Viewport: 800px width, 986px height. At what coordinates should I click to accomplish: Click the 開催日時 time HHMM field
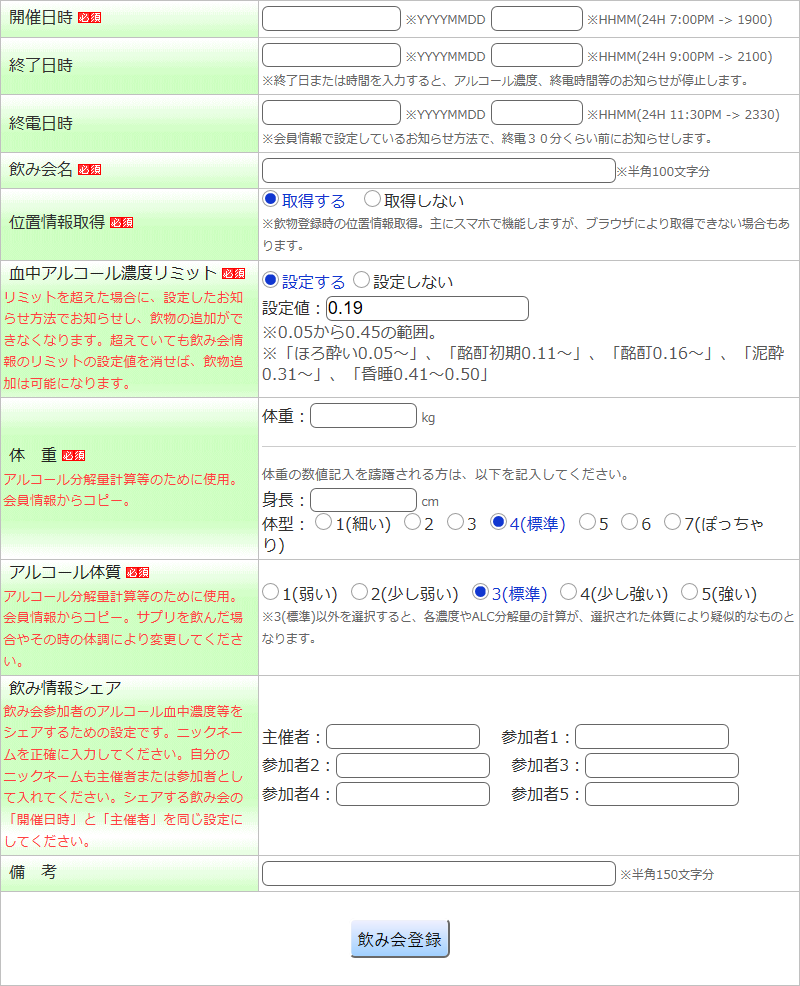tap(536, 19)
